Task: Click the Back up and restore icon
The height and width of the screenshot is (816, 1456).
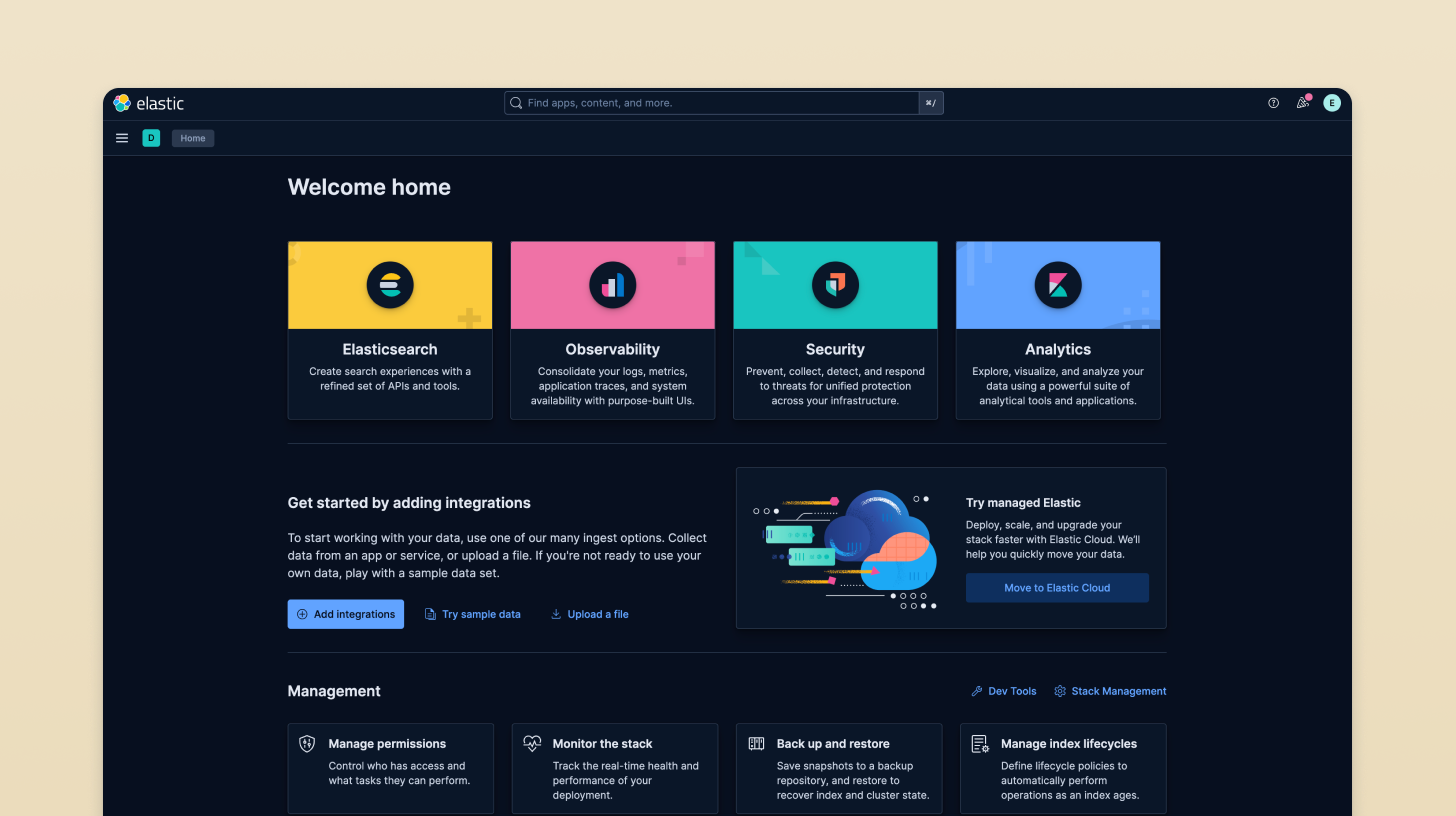Action: [757, 743]
